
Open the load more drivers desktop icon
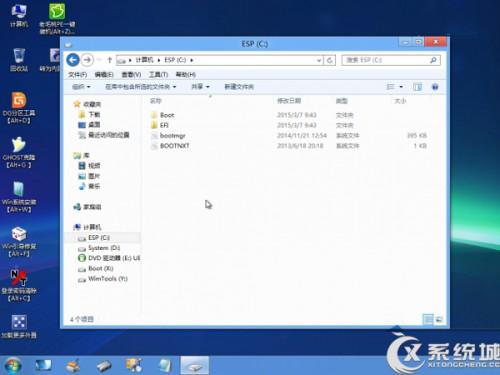click(x=19, y=327)
